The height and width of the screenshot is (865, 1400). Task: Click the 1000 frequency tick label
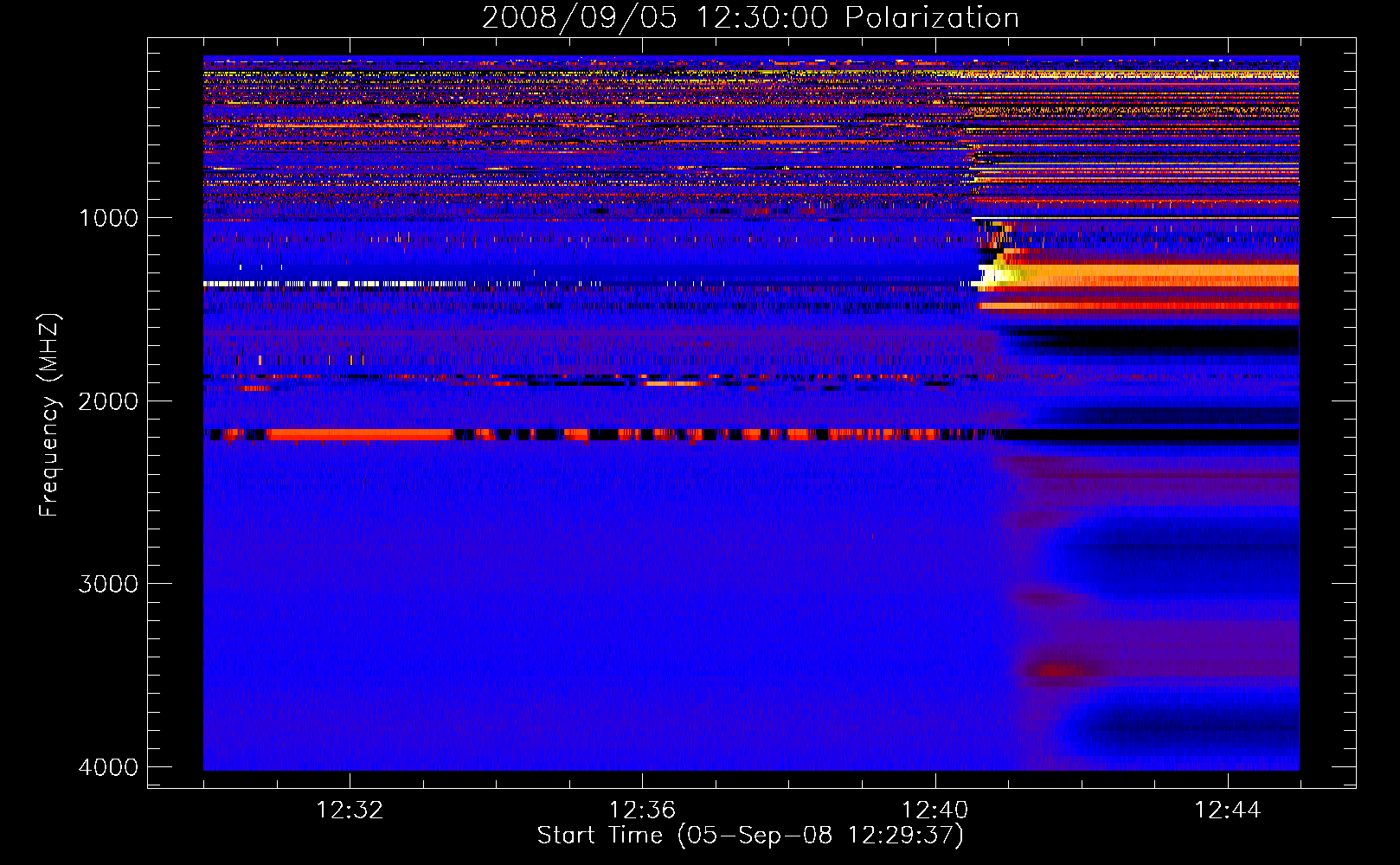108,218
